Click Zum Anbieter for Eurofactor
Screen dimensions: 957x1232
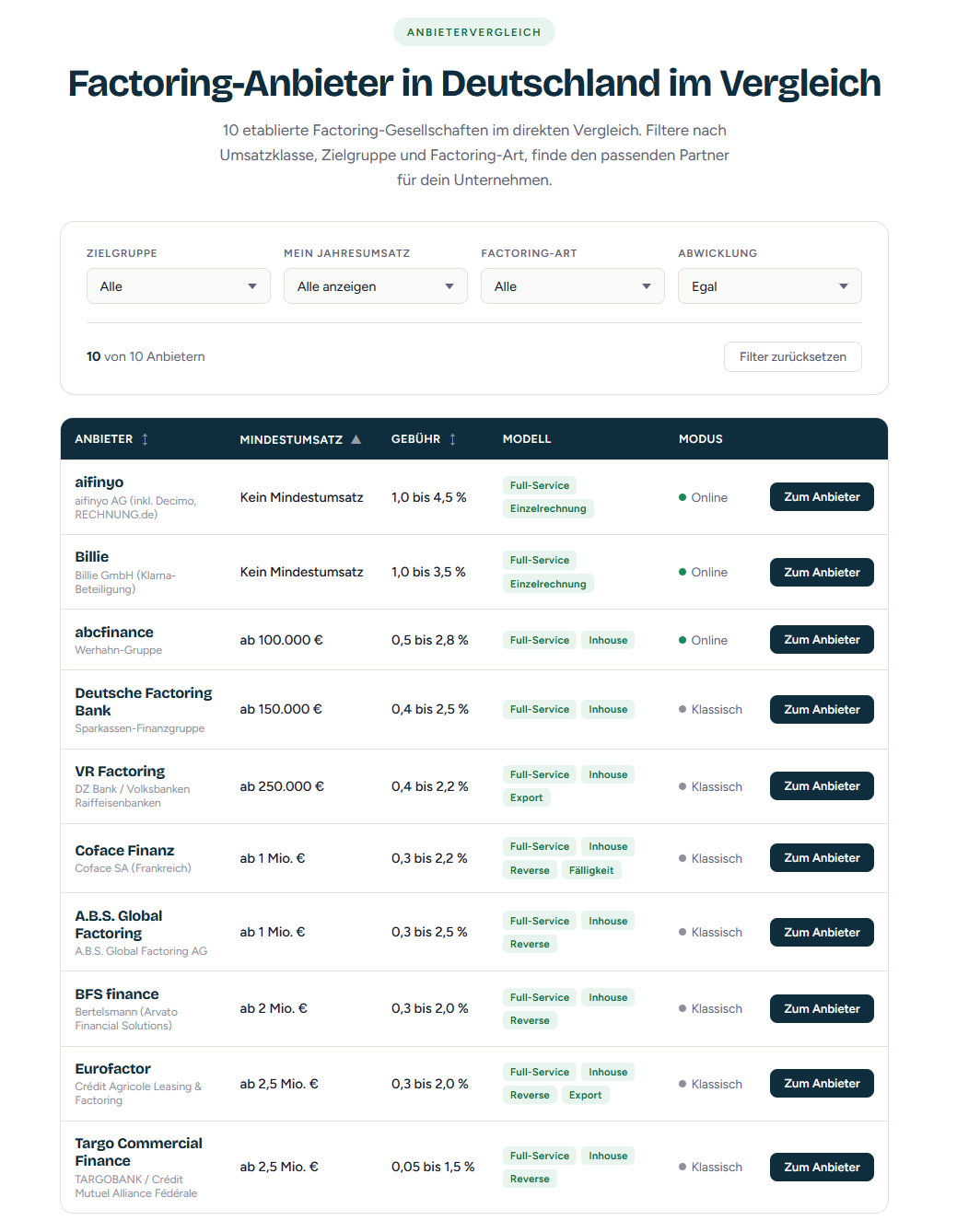[822, 1083]
